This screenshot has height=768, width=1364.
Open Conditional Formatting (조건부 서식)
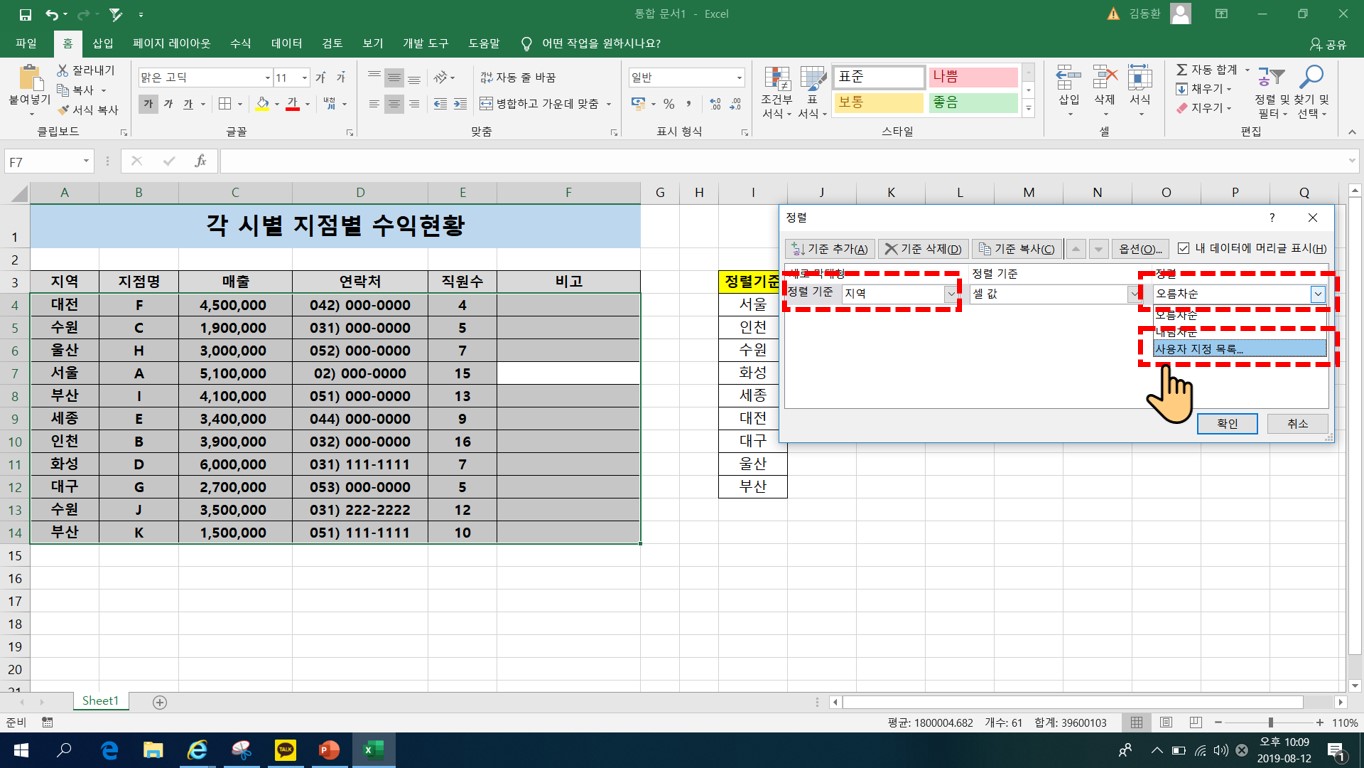click(x=776, y=93)
